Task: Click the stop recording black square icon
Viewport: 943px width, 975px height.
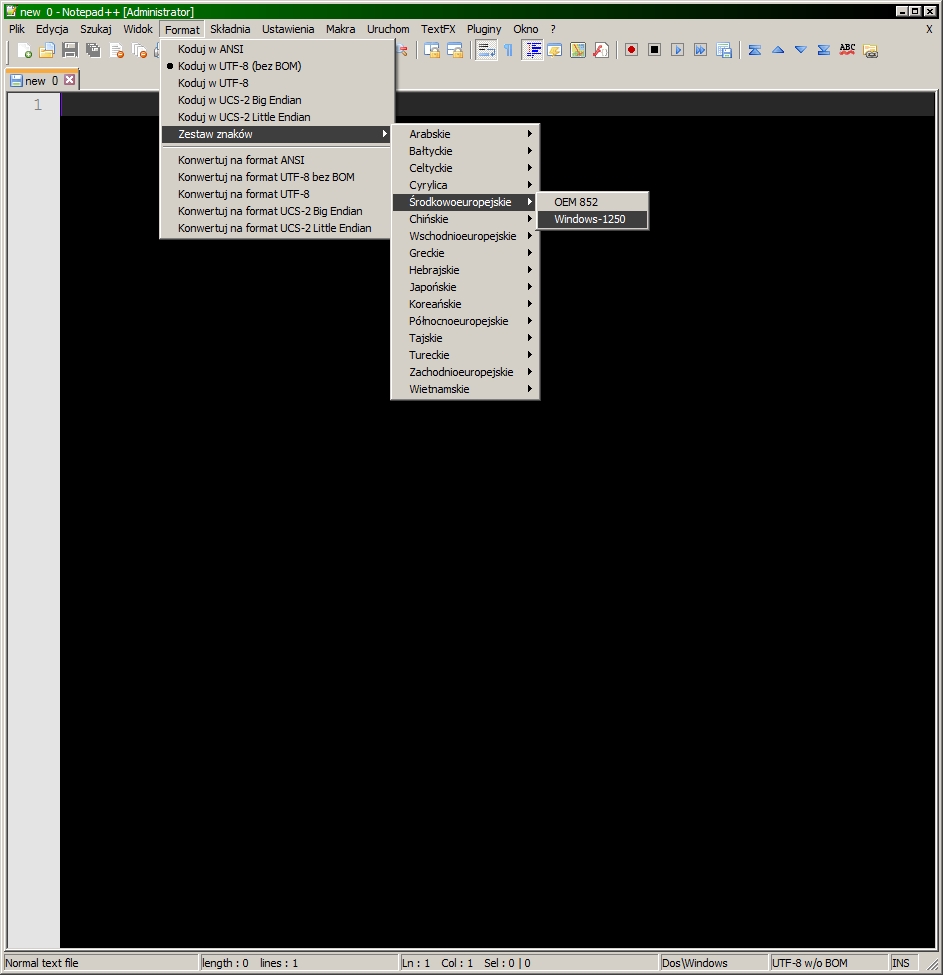Action: click(654, 50)
